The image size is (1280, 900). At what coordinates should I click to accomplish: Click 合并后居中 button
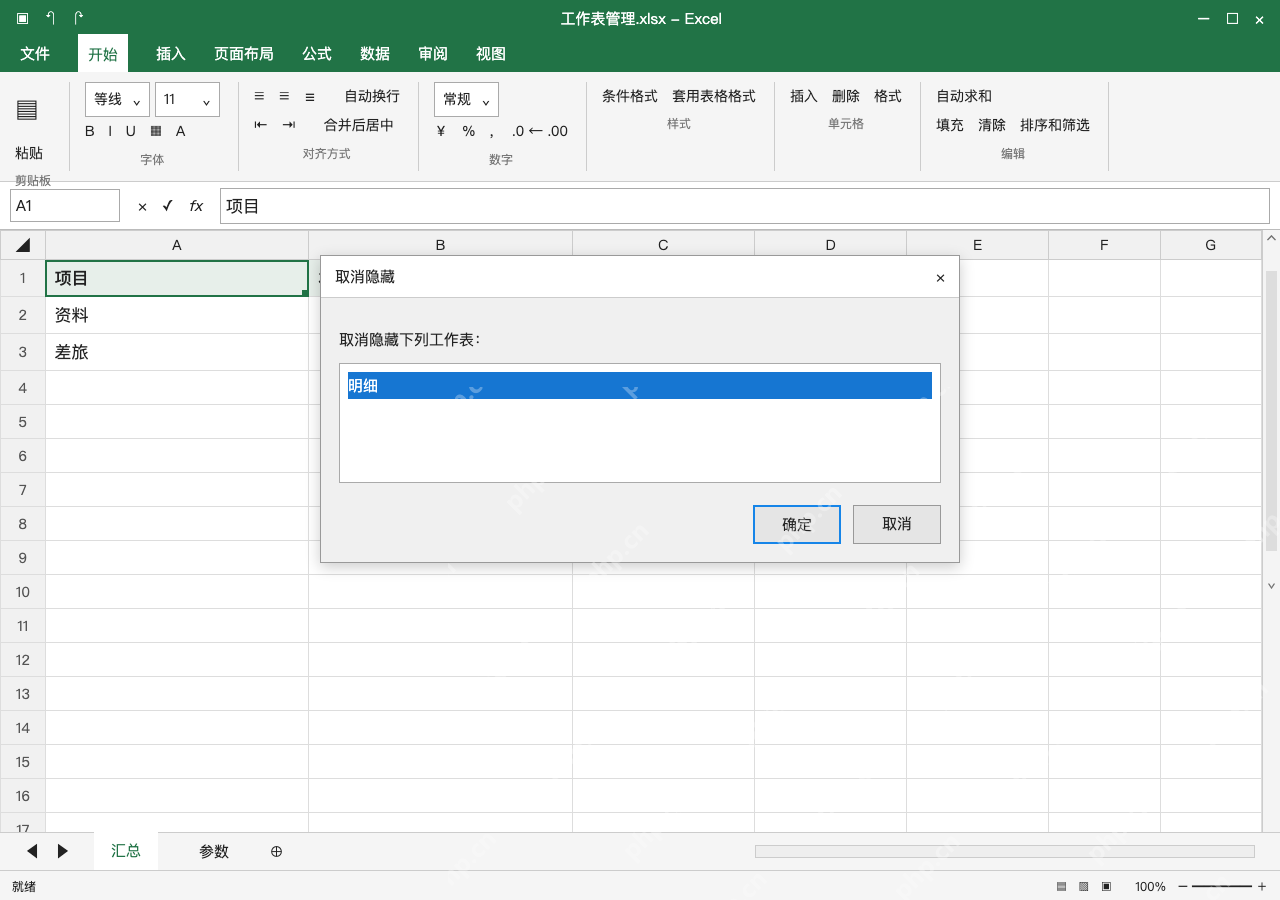[x=359, y=125]
